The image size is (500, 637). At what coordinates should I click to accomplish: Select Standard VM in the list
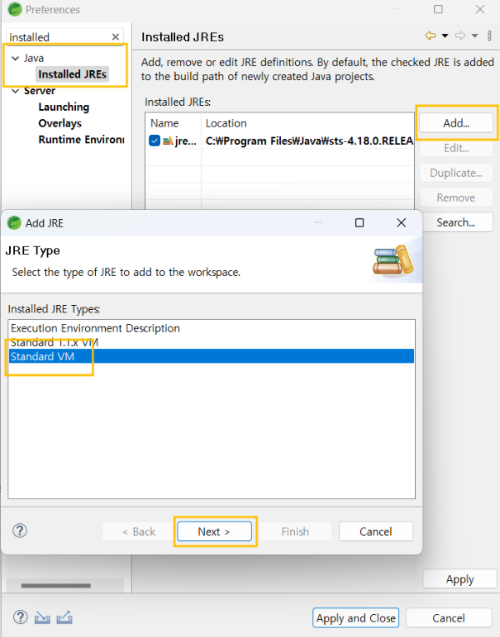[x=211, y=356]
